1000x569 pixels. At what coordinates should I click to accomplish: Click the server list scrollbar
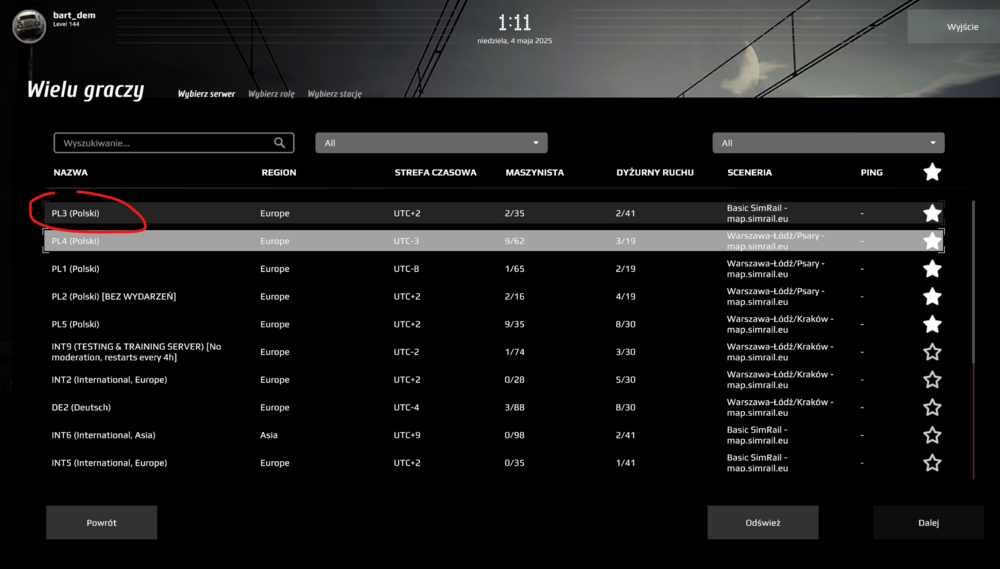(x=973, y=300)
